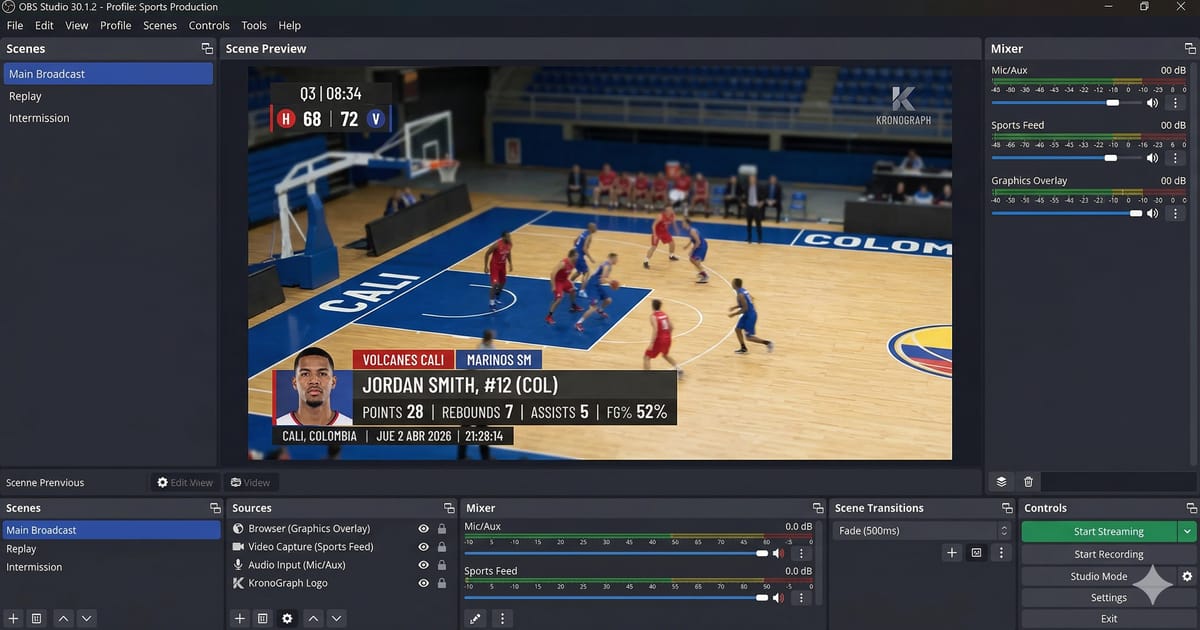Click the trash icon beside the preview

point(1026,481)
